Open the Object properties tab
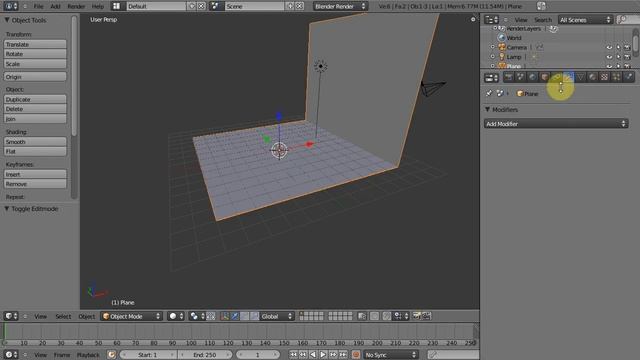Screen dimensions: 640x360 (x=544, y=77)
